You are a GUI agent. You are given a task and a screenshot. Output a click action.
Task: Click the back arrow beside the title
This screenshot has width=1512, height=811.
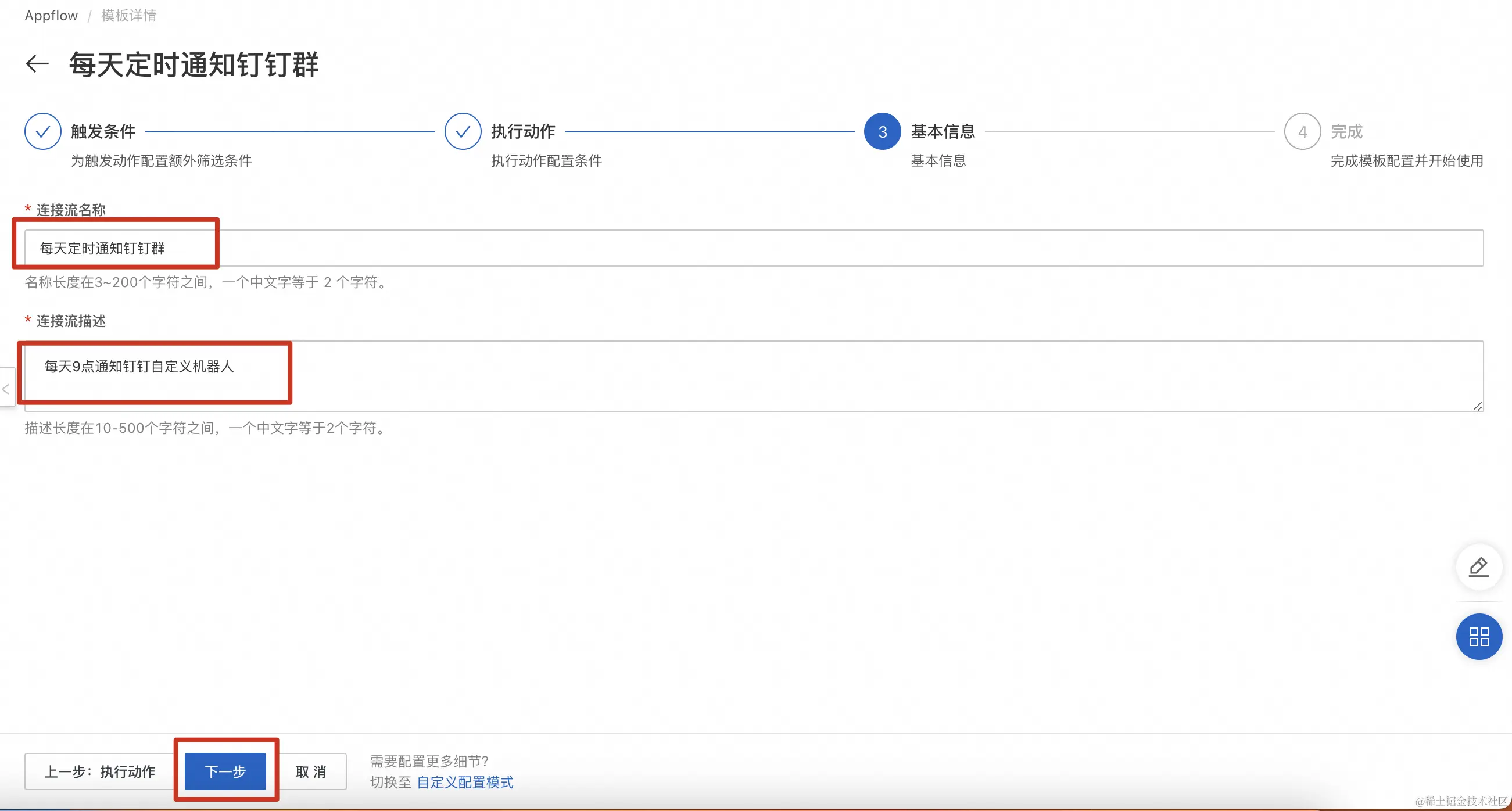pyautogui.click(x=37, y=63)
